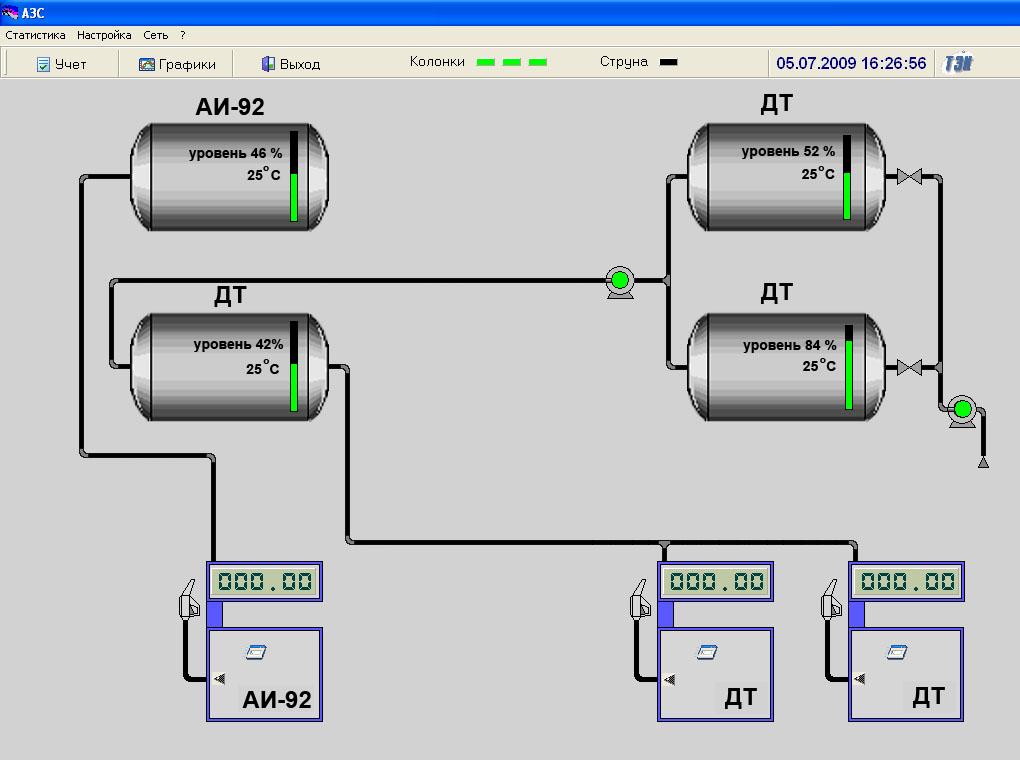Click the card icon in the rightmost ДТ dispenser
The image size is (1020, 760).
[x=898, y=652]
